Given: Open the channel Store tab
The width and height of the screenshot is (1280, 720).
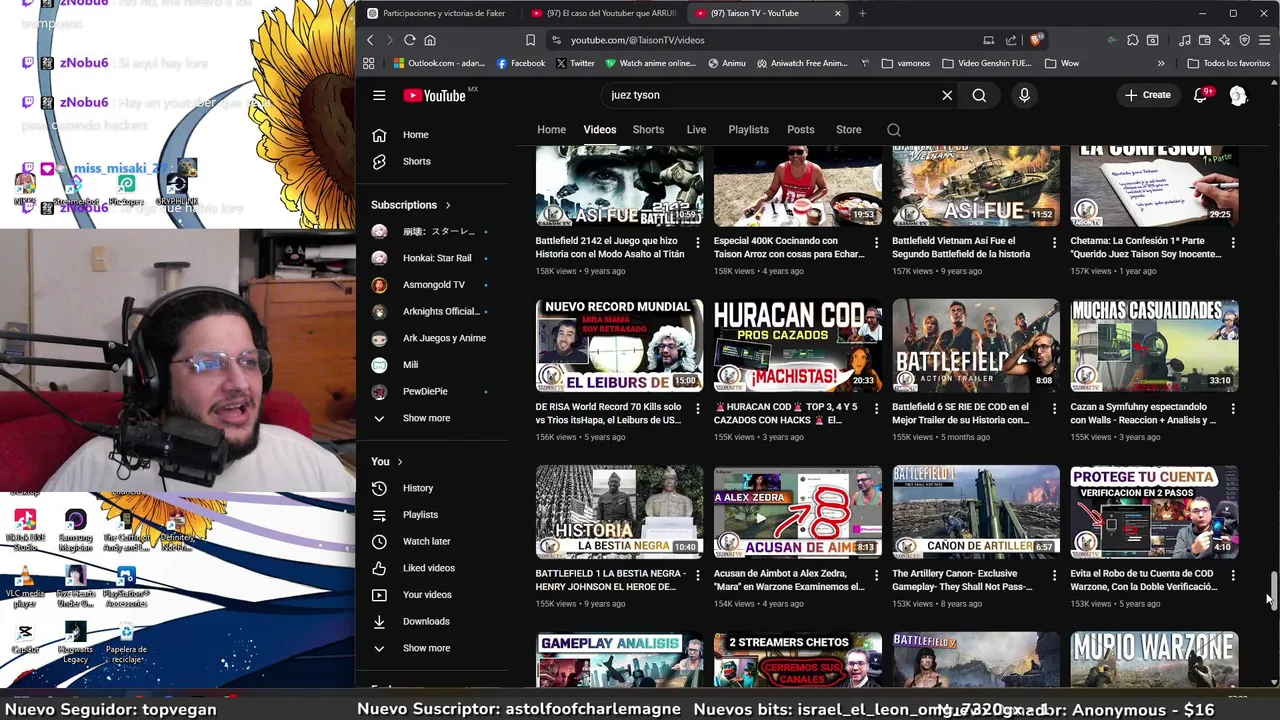Looking at the screenshot, I should (849, 130).
